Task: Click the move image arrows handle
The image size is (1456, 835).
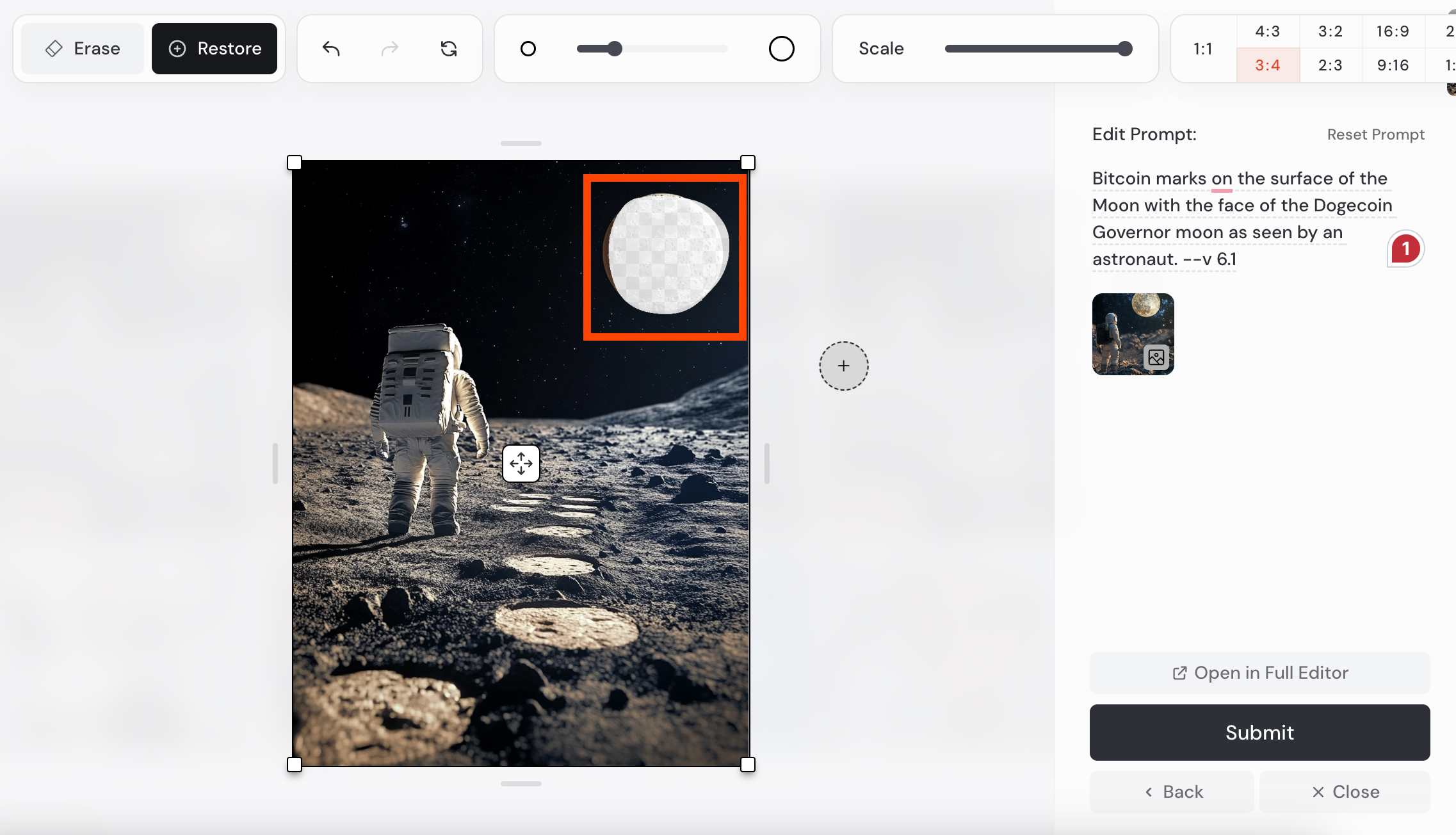Action: [521, 463]
